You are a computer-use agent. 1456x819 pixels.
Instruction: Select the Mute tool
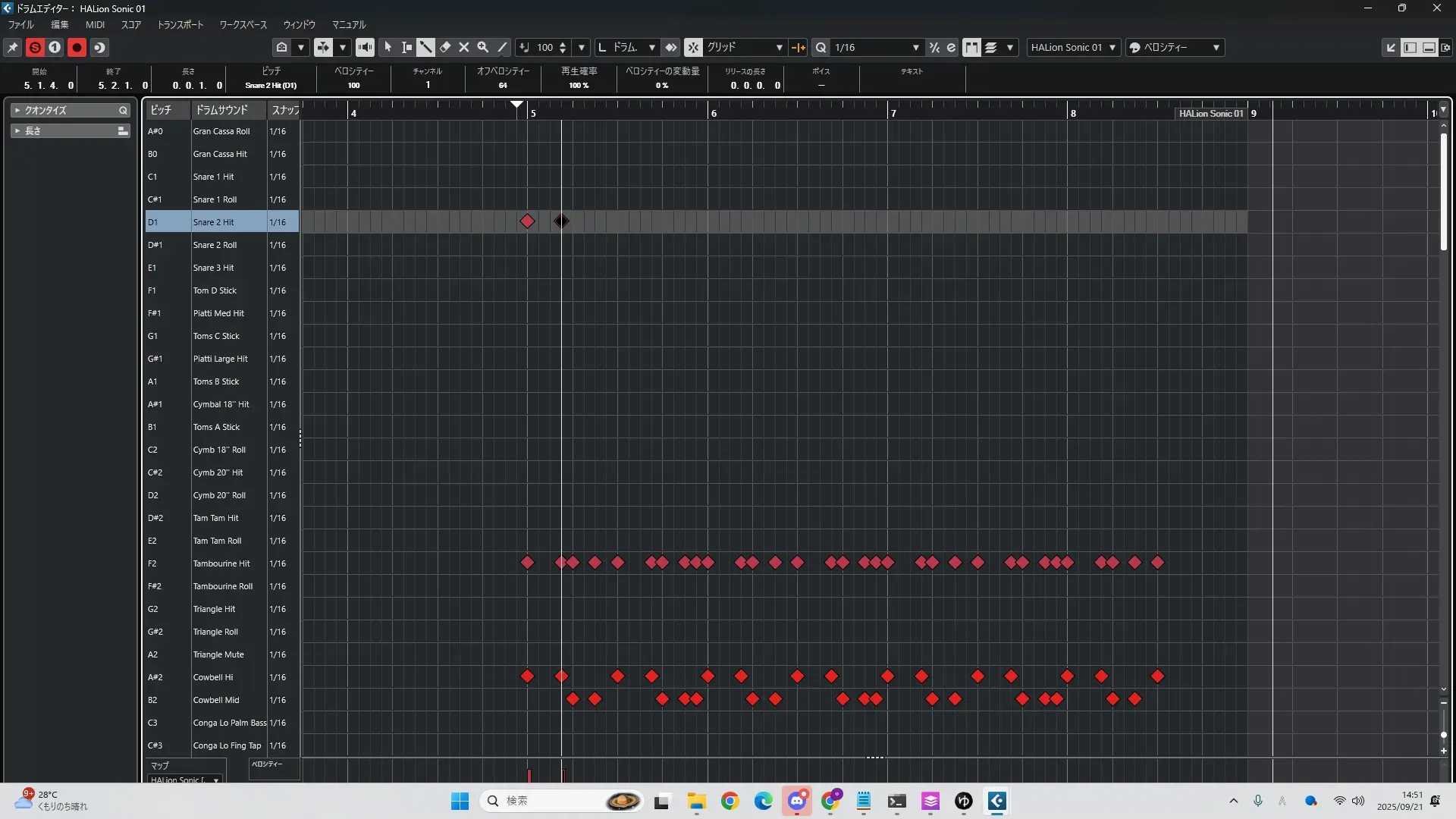tap(464, 47)
